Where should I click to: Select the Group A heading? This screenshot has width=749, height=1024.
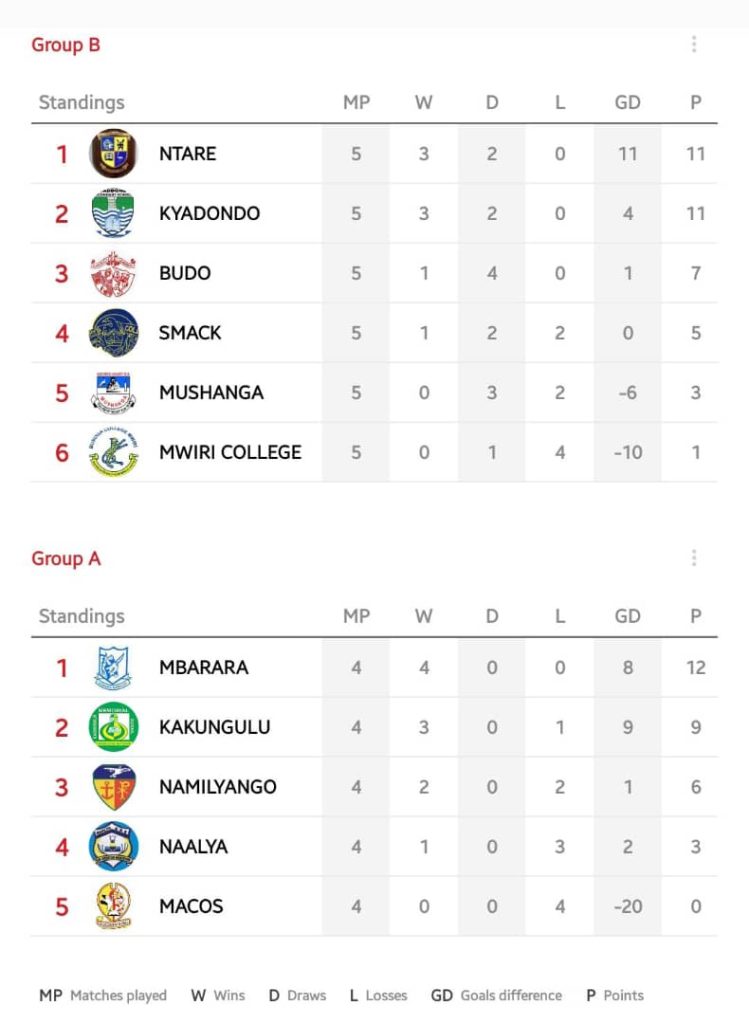pos(66,558)
